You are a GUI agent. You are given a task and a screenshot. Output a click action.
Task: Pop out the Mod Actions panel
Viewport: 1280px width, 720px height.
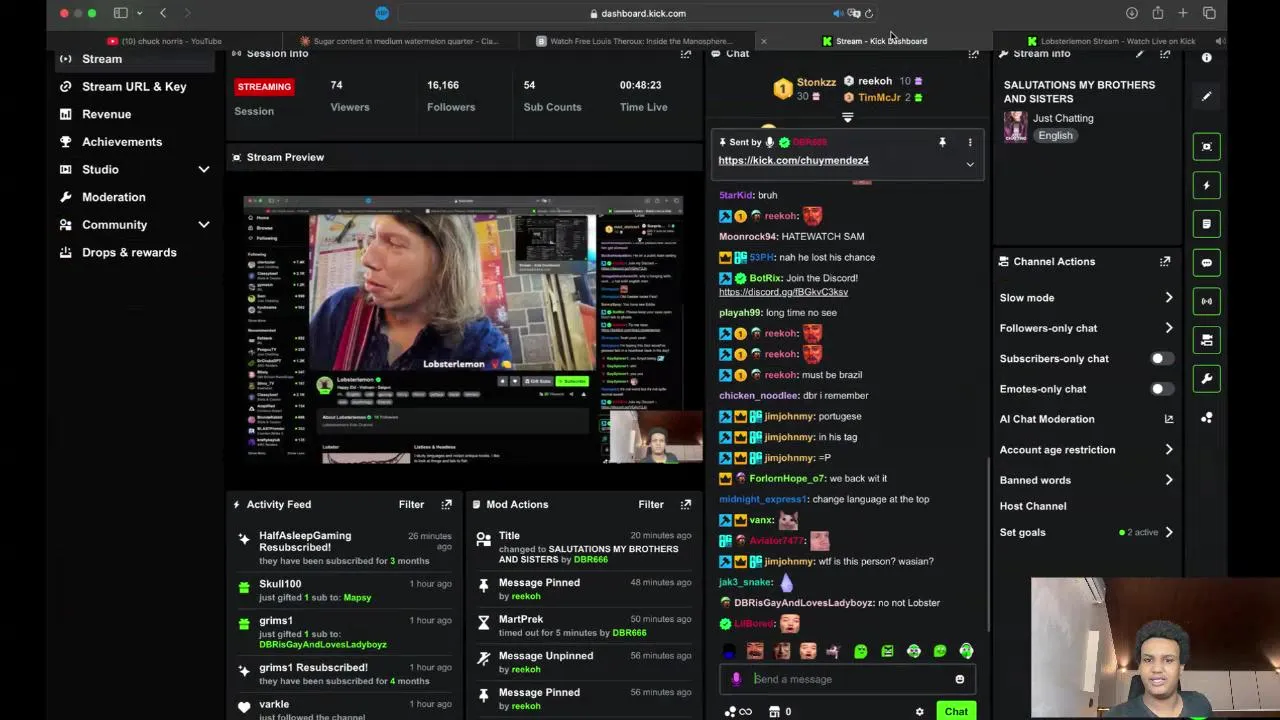[685, 504]
